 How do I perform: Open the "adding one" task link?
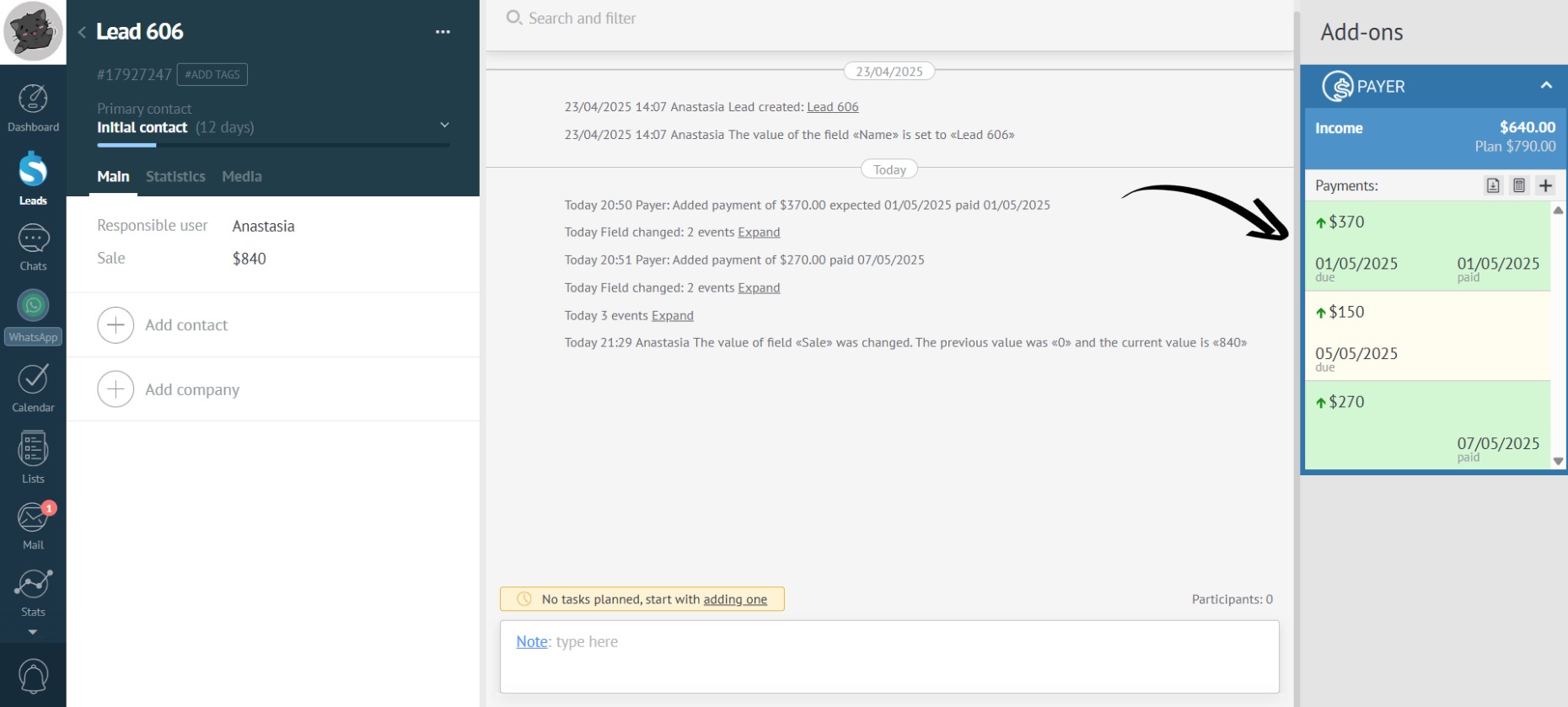735,599
